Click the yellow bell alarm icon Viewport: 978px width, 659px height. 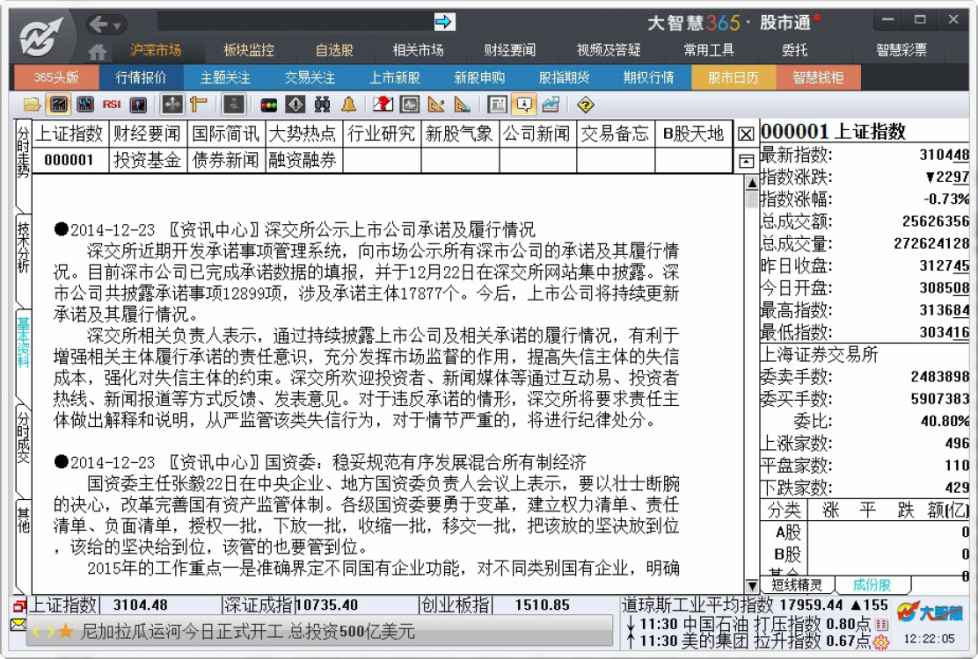click(349, 105)
